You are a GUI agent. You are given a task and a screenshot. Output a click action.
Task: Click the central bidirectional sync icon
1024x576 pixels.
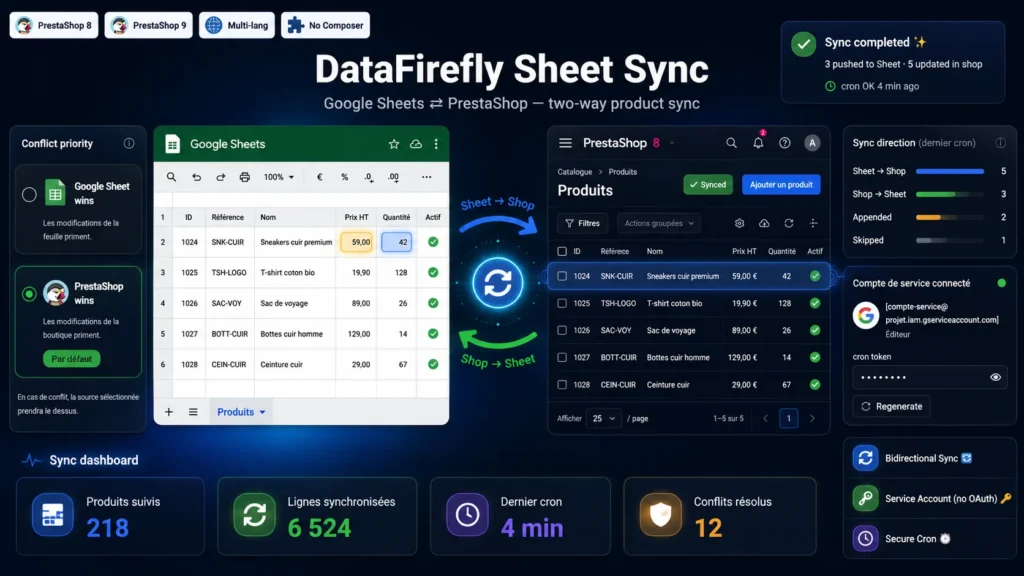[x=498, y=283]
